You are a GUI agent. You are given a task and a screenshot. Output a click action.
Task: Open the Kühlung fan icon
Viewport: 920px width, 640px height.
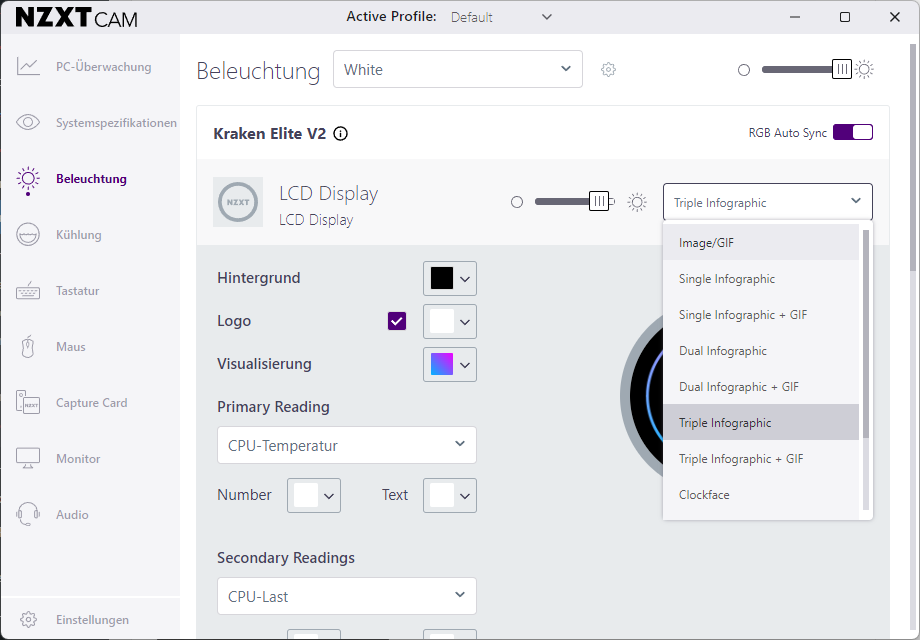coord(28,235)
